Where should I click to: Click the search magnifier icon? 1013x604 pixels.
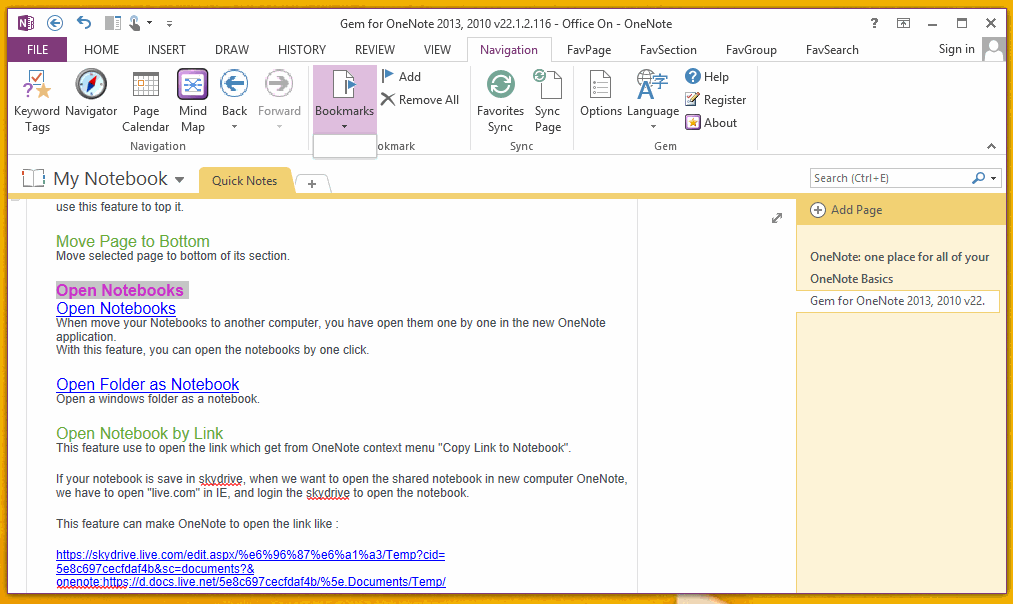(x=978, y=178)
